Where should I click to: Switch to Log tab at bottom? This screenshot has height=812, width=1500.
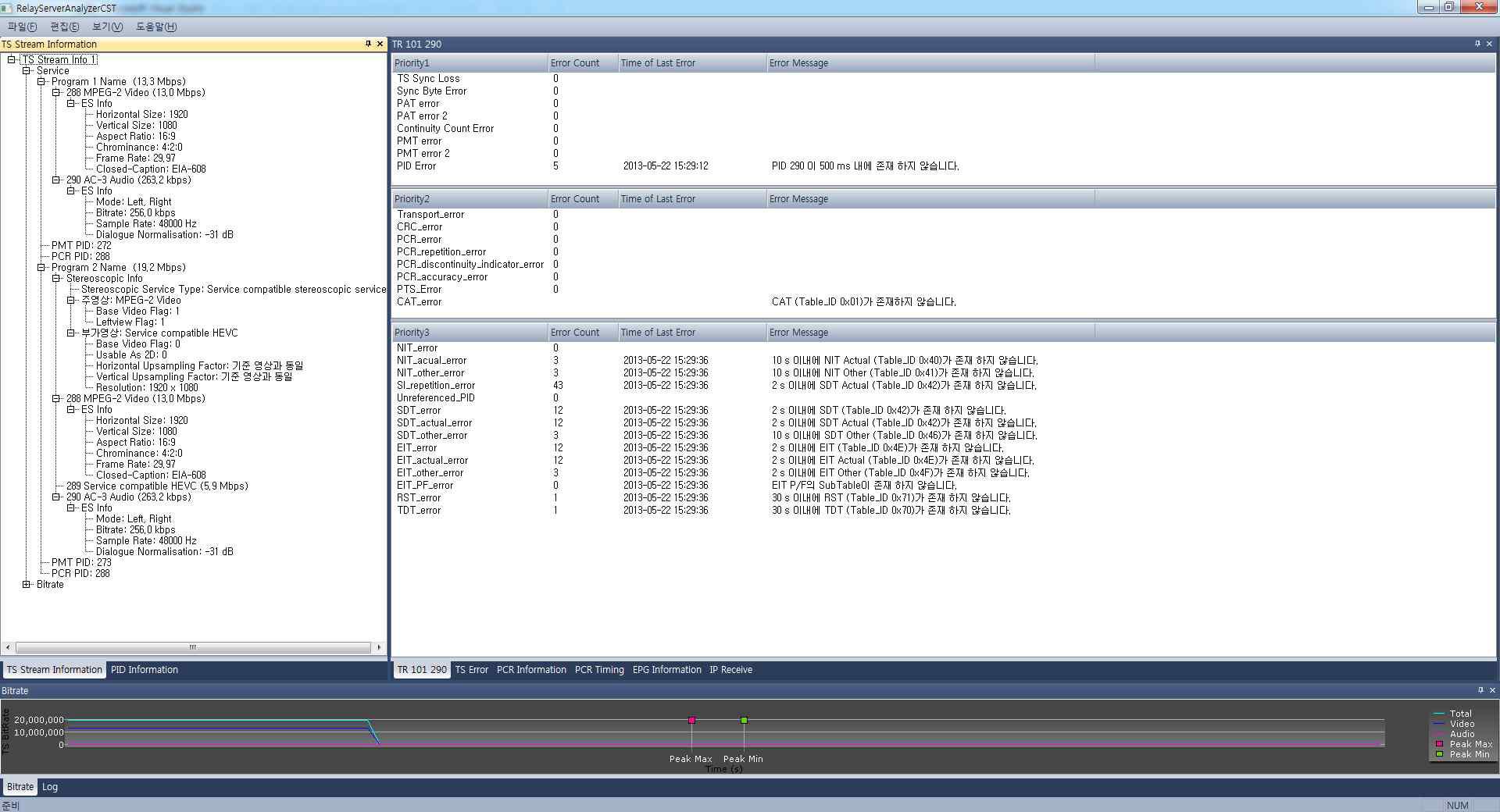50,787
